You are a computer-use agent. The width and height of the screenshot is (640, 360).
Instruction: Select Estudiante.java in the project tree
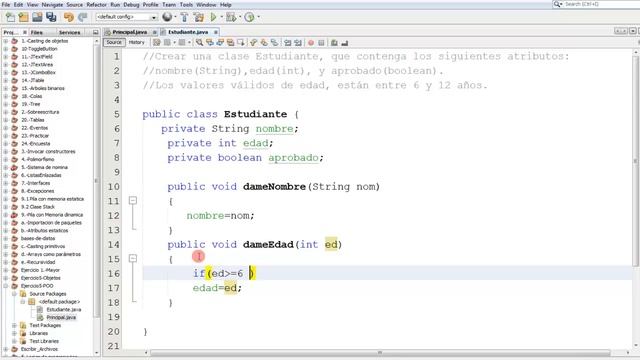[x=63, y=309]
